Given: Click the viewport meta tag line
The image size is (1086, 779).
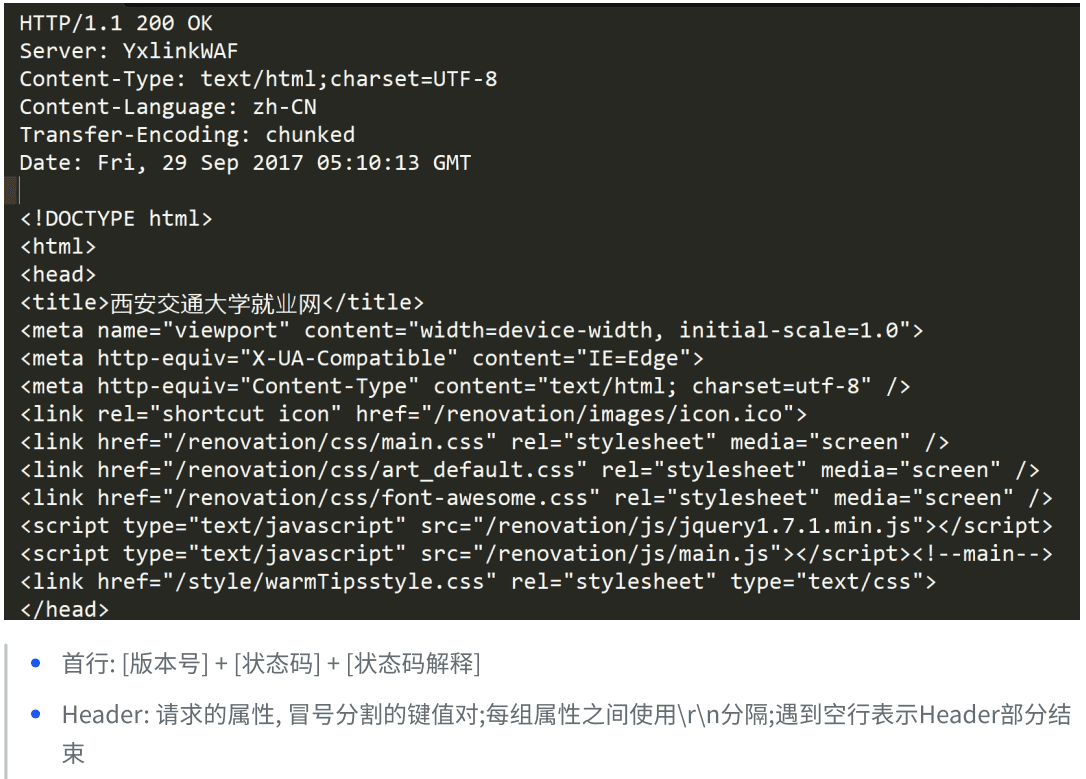Looking at the screenshot, I should pyautogui.click(x=471, y=330).
